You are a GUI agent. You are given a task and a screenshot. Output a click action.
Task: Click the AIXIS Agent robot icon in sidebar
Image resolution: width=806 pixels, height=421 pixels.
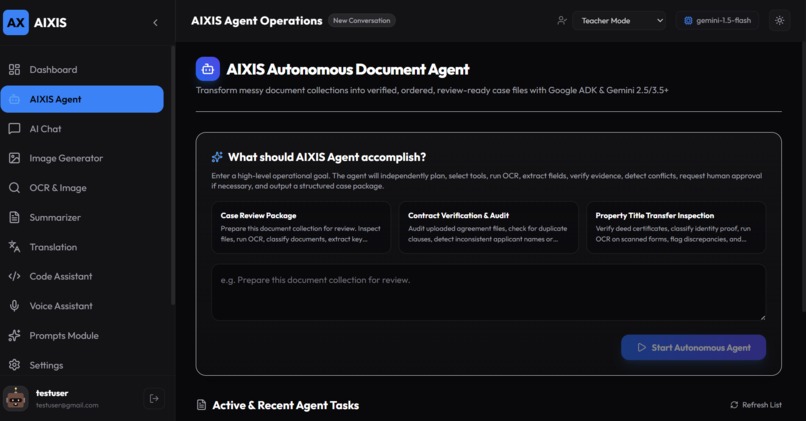pyautogui.click(x=14, y=99)
